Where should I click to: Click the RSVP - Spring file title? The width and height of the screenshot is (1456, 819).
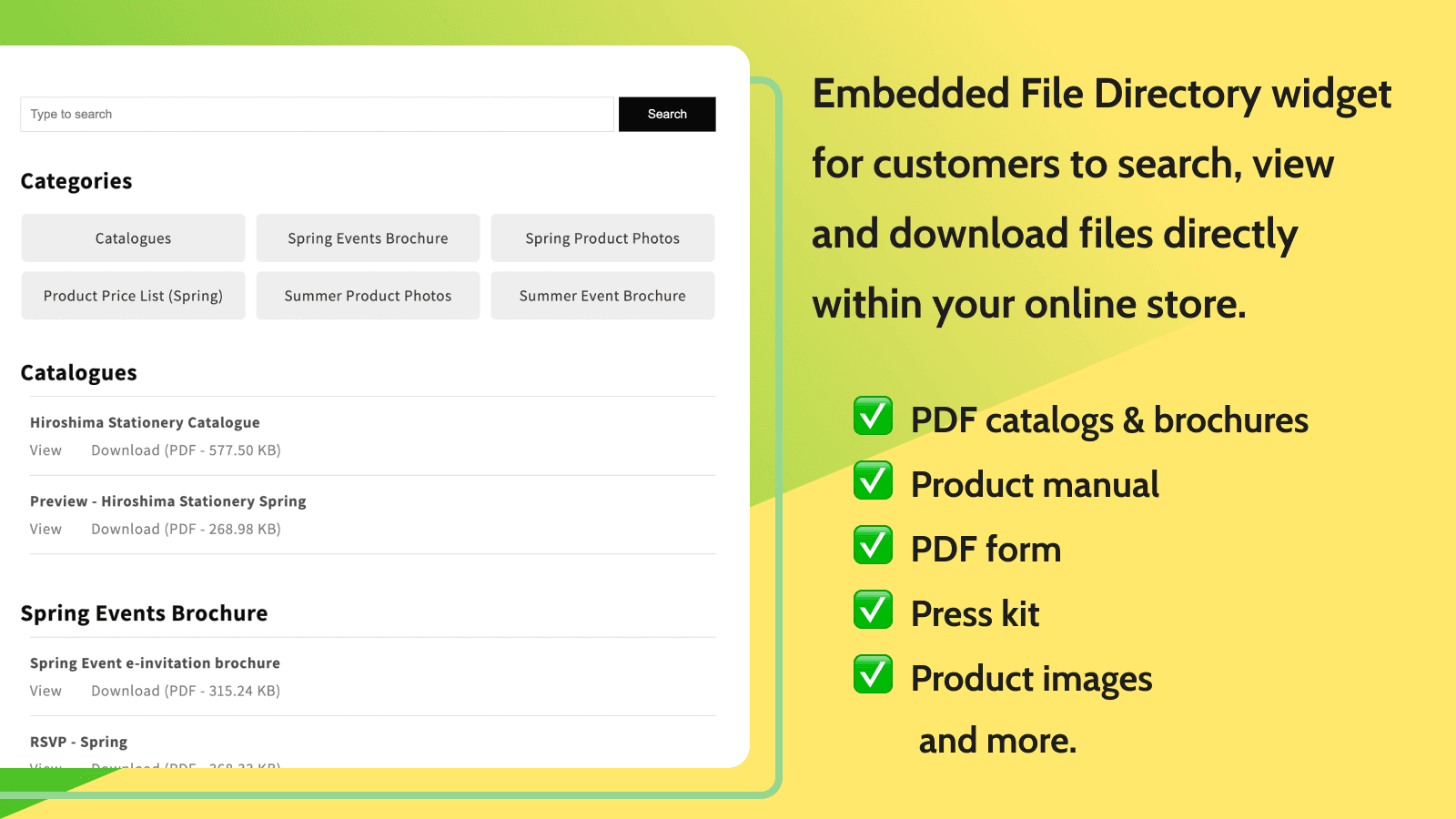click(x=78, y=743)
